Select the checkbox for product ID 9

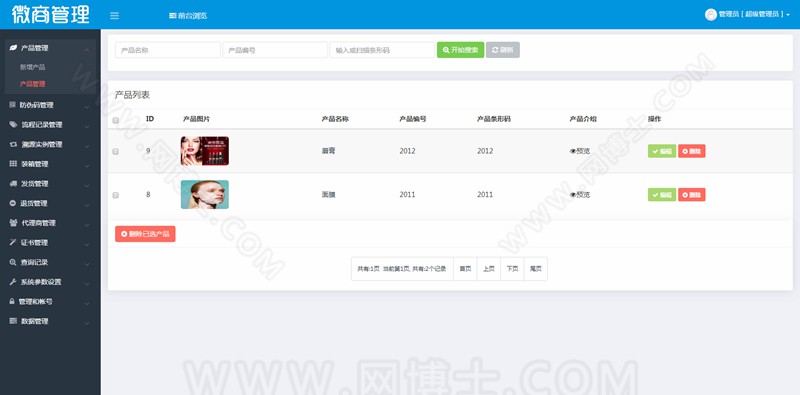point(116,152)
